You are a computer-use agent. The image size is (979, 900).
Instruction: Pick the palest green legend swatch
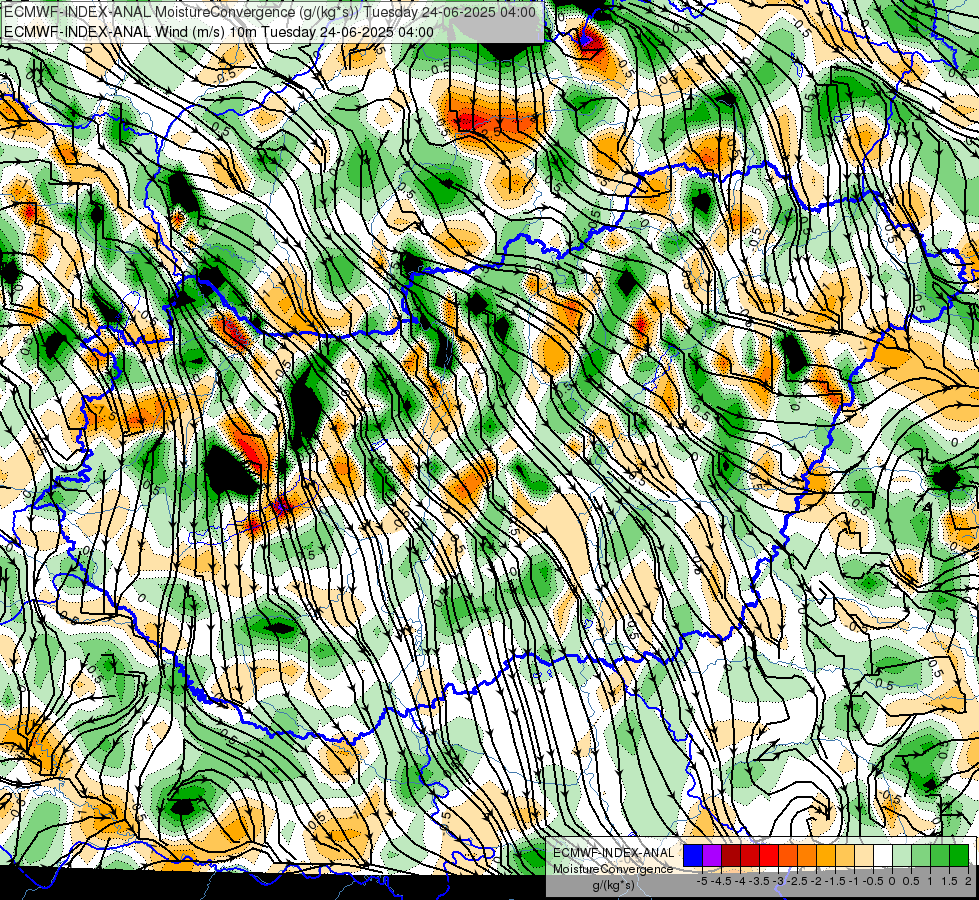902,855
